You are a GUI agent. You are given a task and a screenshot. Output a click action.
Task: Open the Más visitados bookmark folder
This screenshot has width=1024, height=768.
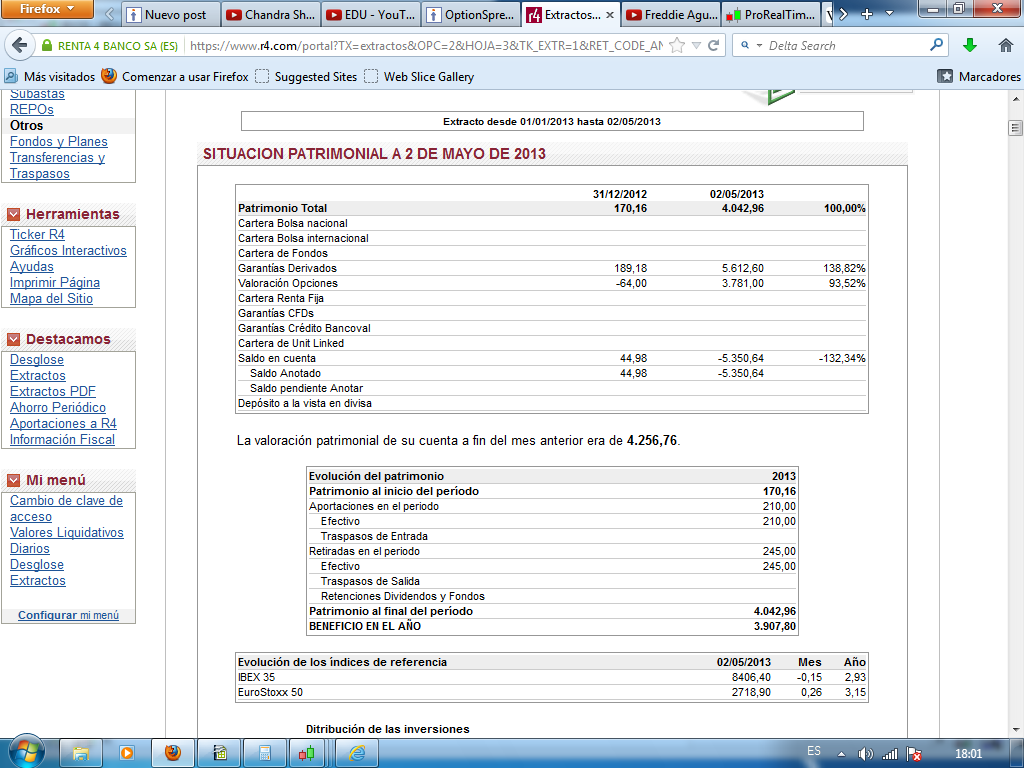point(50,76)
